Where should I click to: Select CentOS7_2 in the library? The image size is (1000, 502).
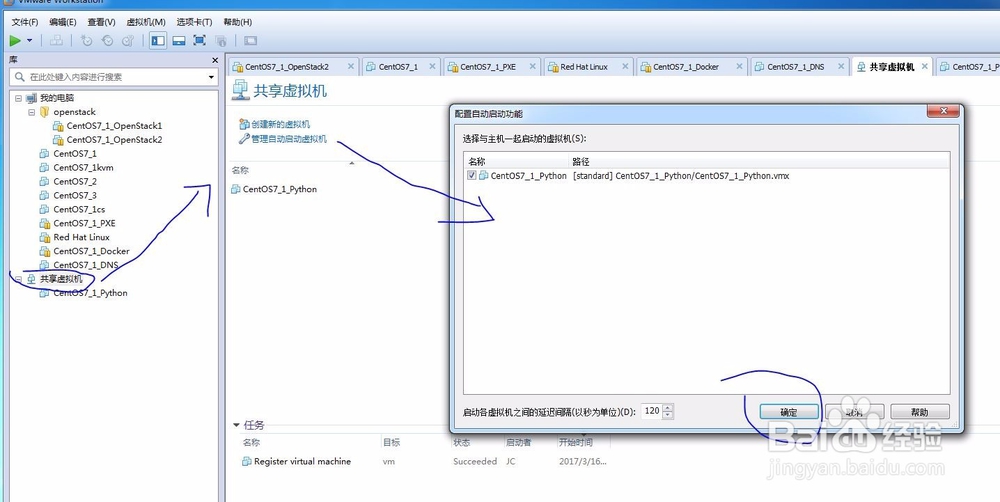tap(75, 182)
